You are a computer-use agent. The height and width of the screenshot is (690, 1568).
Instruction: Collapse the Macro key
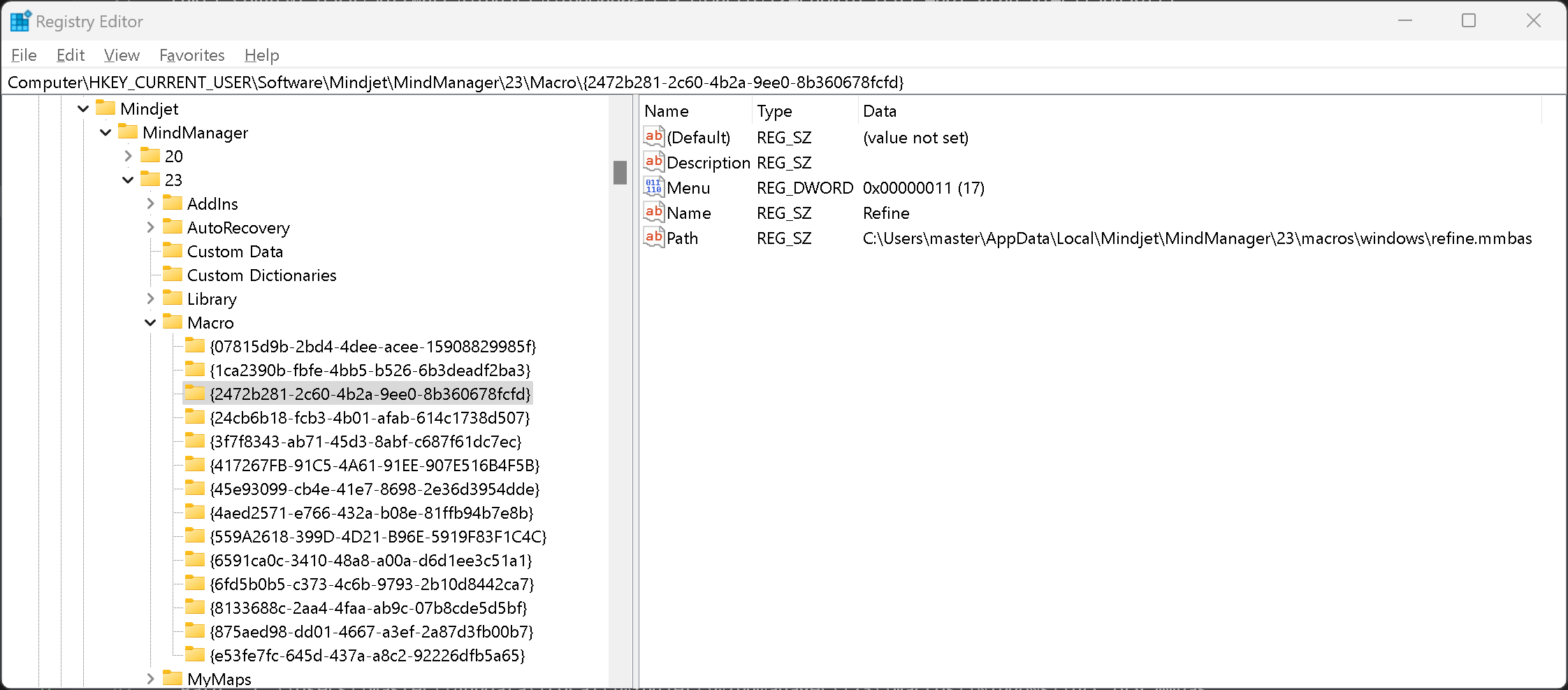point(150,322)
